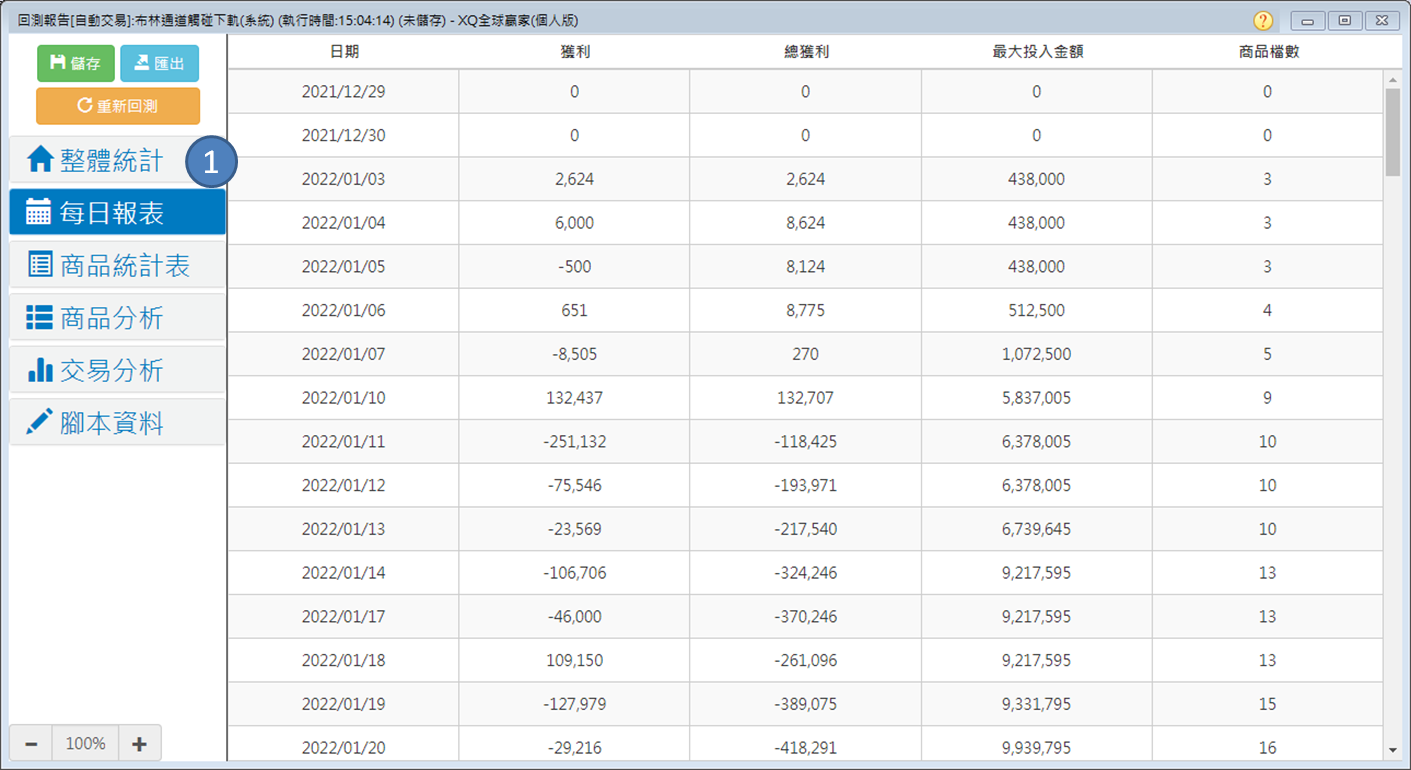The width and height of the screenshot is (1411, 770).
Task: Click the 總獲利 column header
Action: click(x=805, y=52)
